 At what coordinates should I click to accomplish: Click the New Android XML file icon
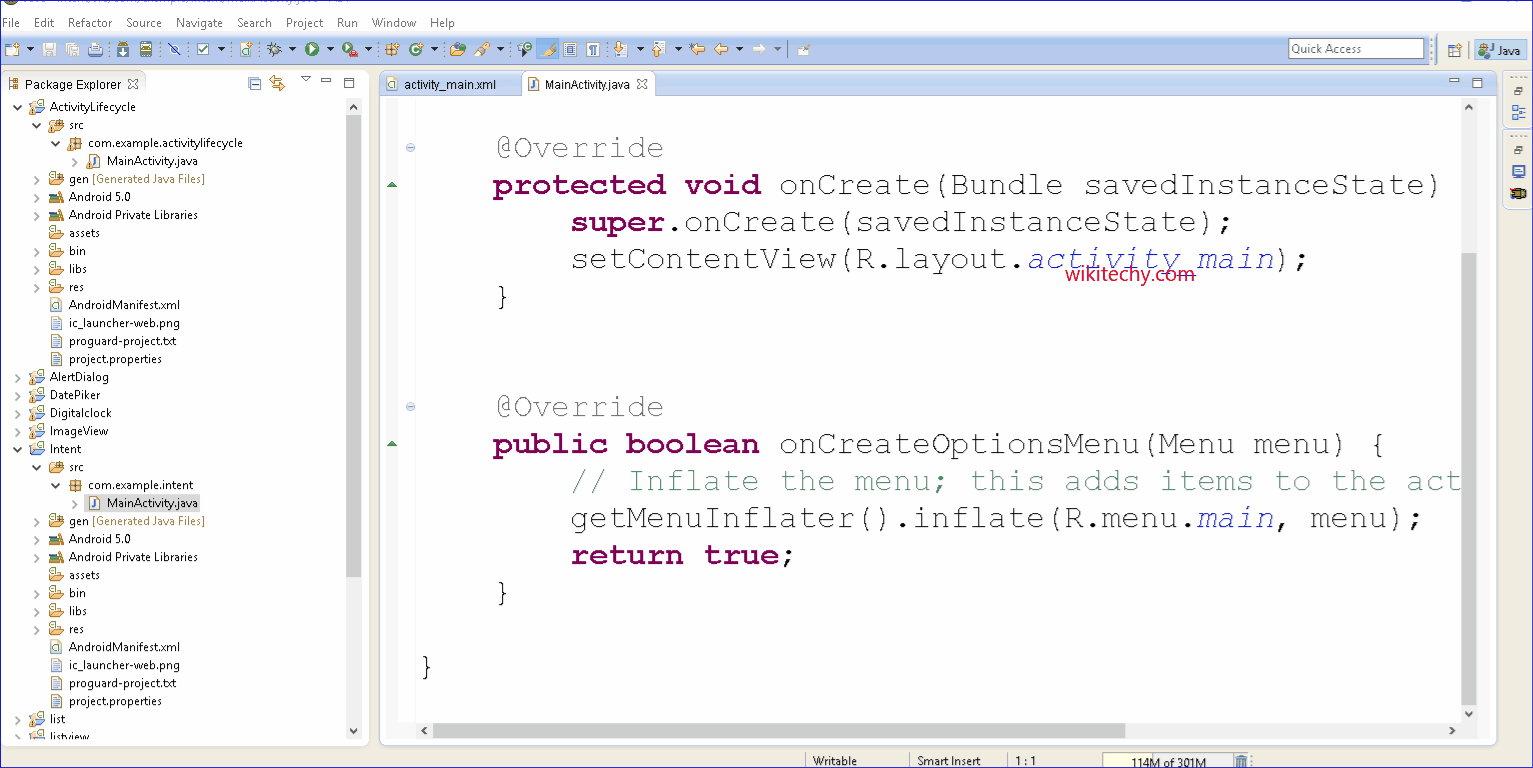[245, 49]
